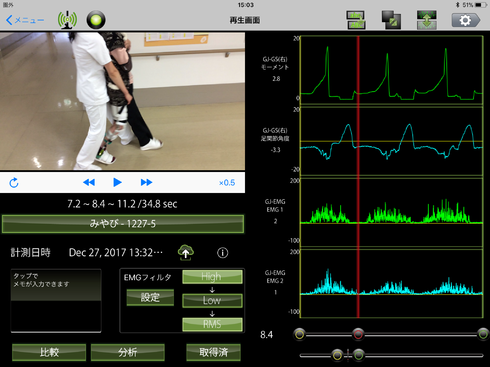Image resolution: width=490 pixels, height=367 pixels.
Task: Tap the memo input box
Action: 56,301
